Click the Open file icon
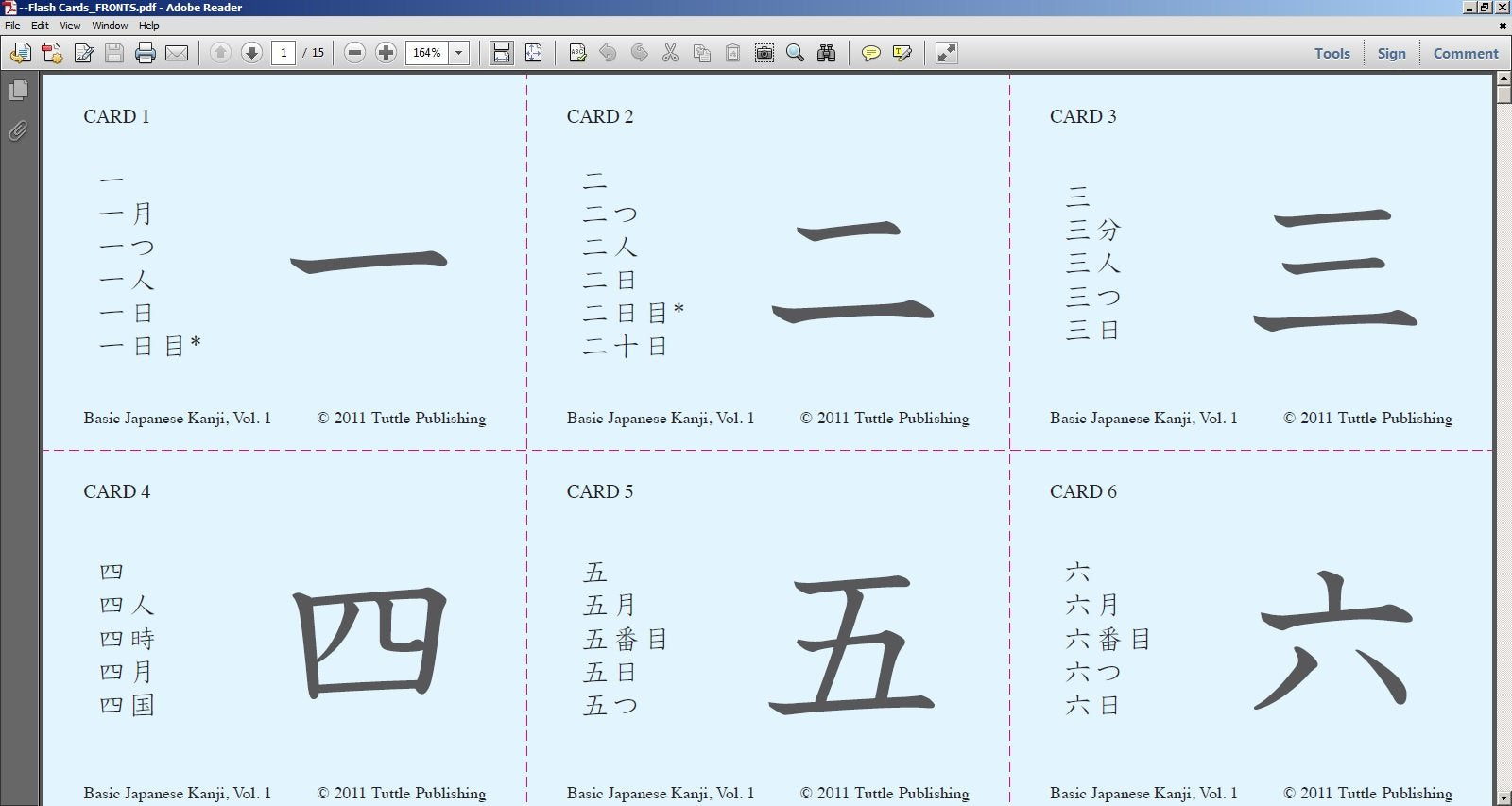The height and width of the screenshot is (806, 1512). (x=20, y=53)
